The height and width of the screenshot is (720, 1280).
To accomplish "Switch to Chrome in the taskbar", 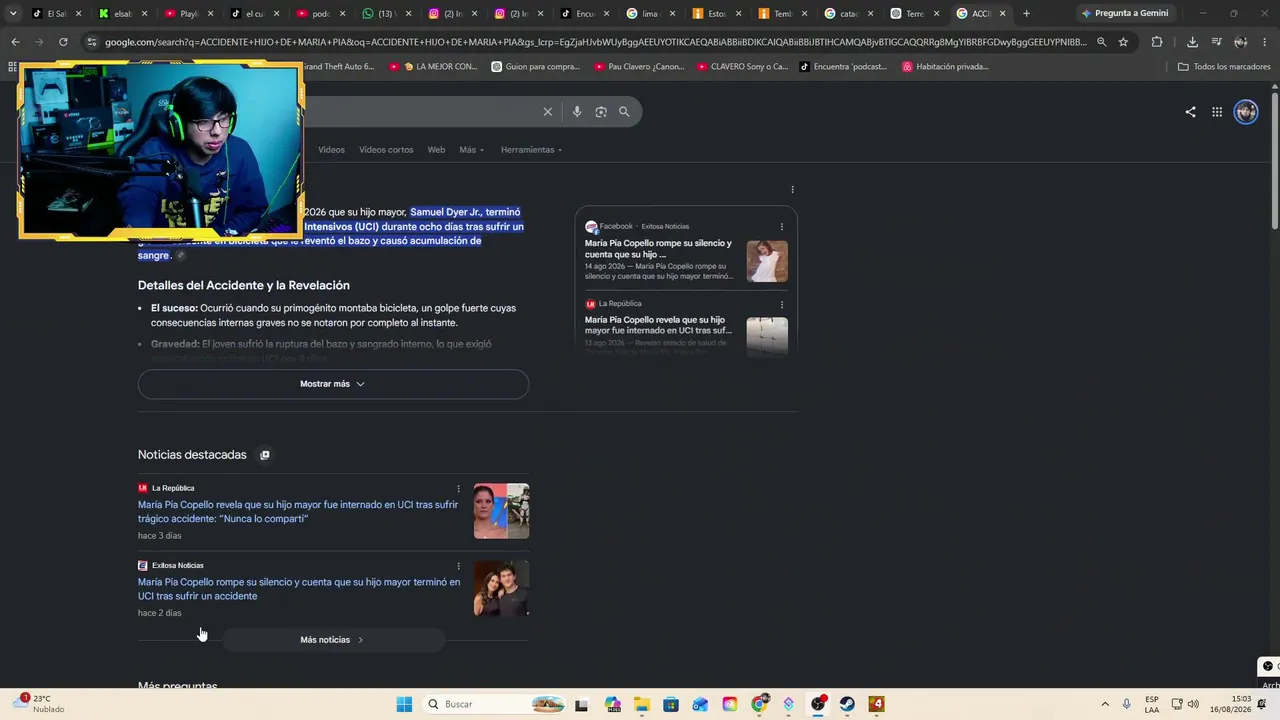I will (759, 704).
